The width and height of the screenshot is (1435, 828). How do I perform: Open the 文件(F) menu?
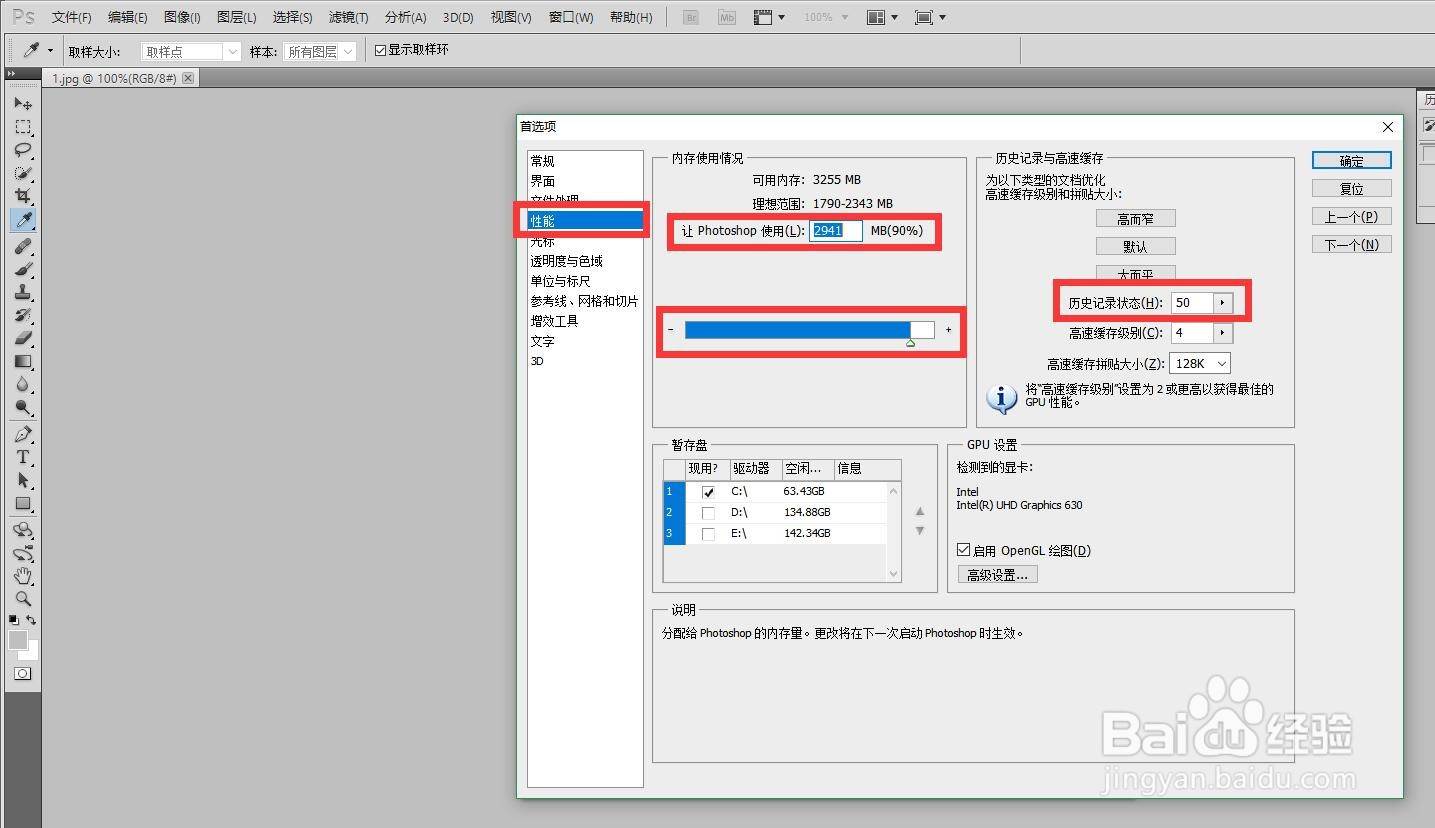[72, 17]
